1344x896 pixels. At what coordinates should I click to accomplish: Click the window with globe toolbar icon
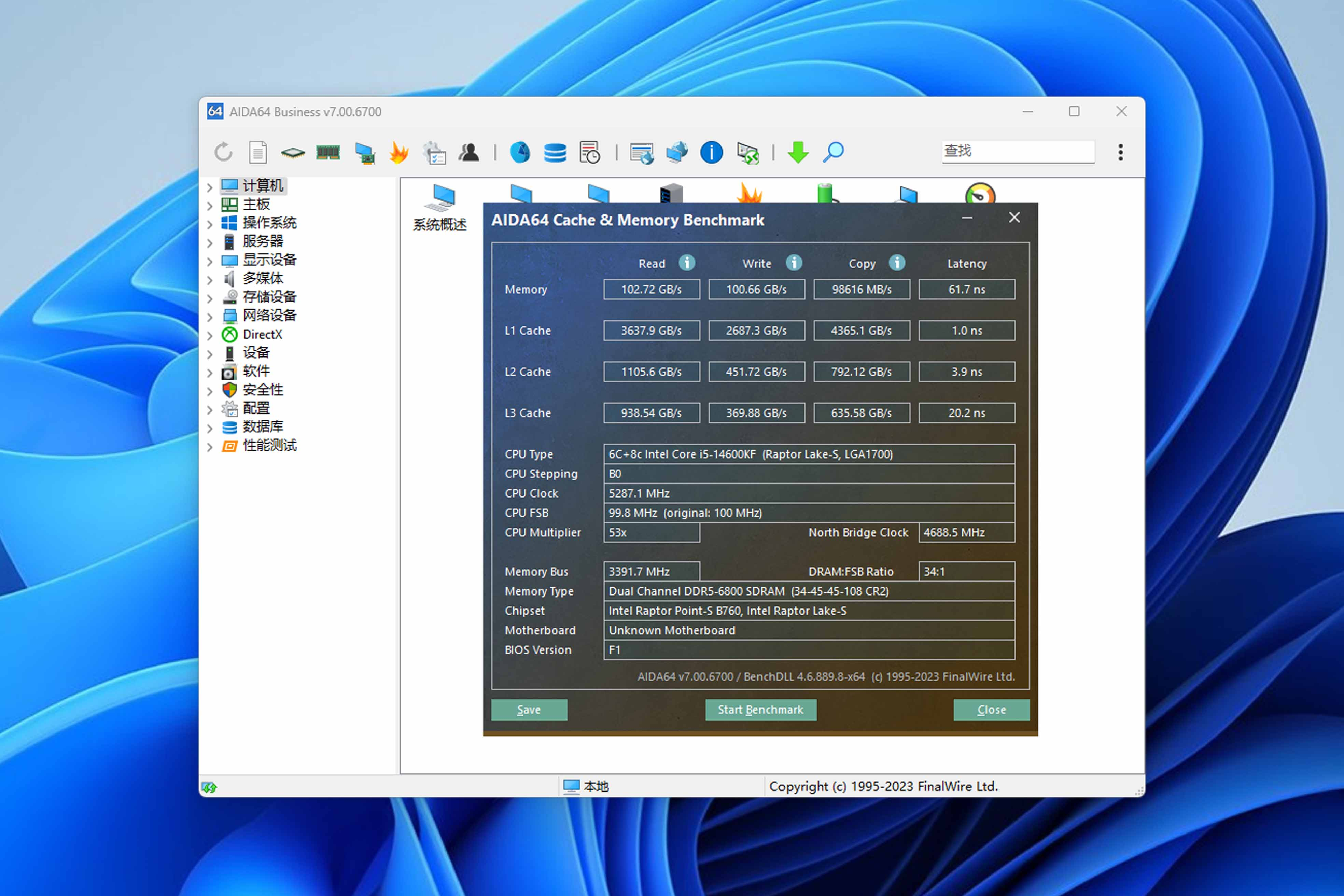(642, 153)
